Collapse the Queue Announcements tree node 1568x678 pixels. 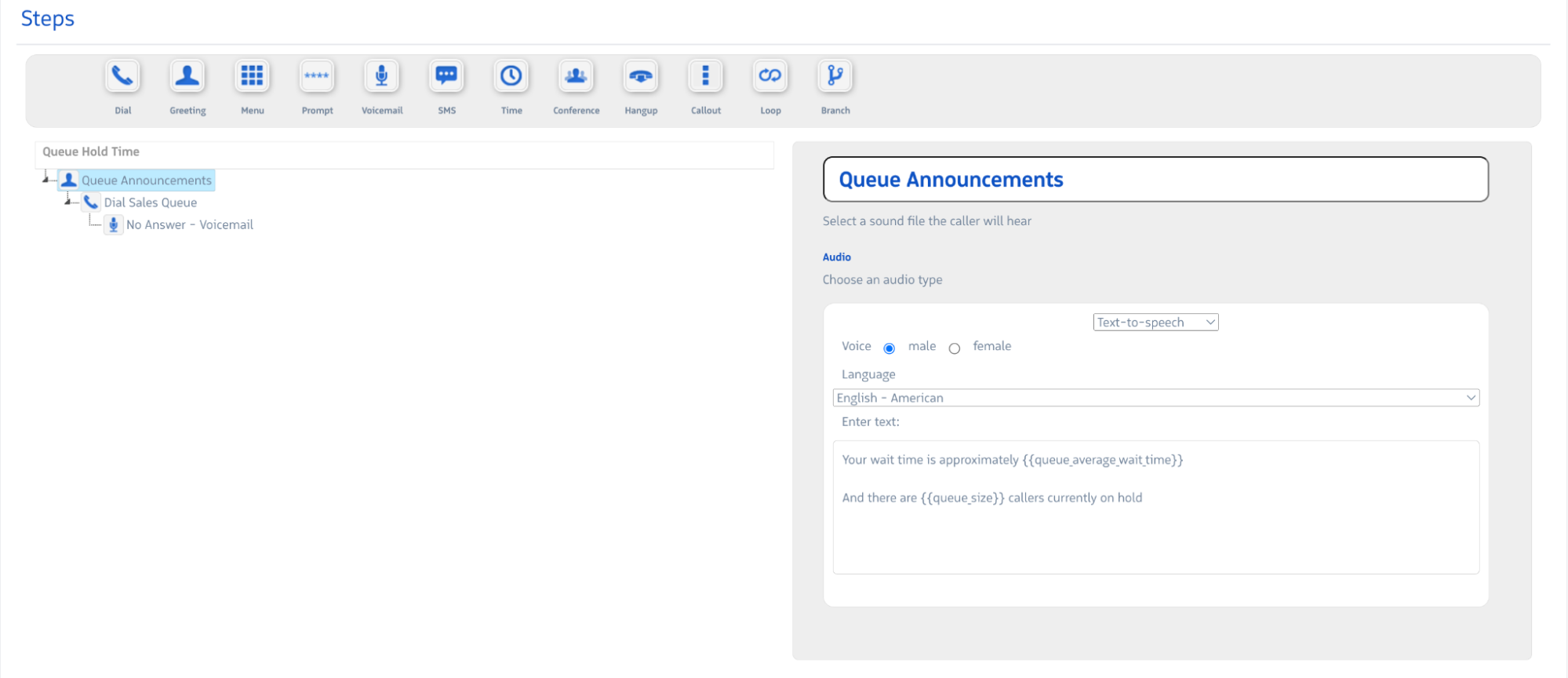click(46, 179)
